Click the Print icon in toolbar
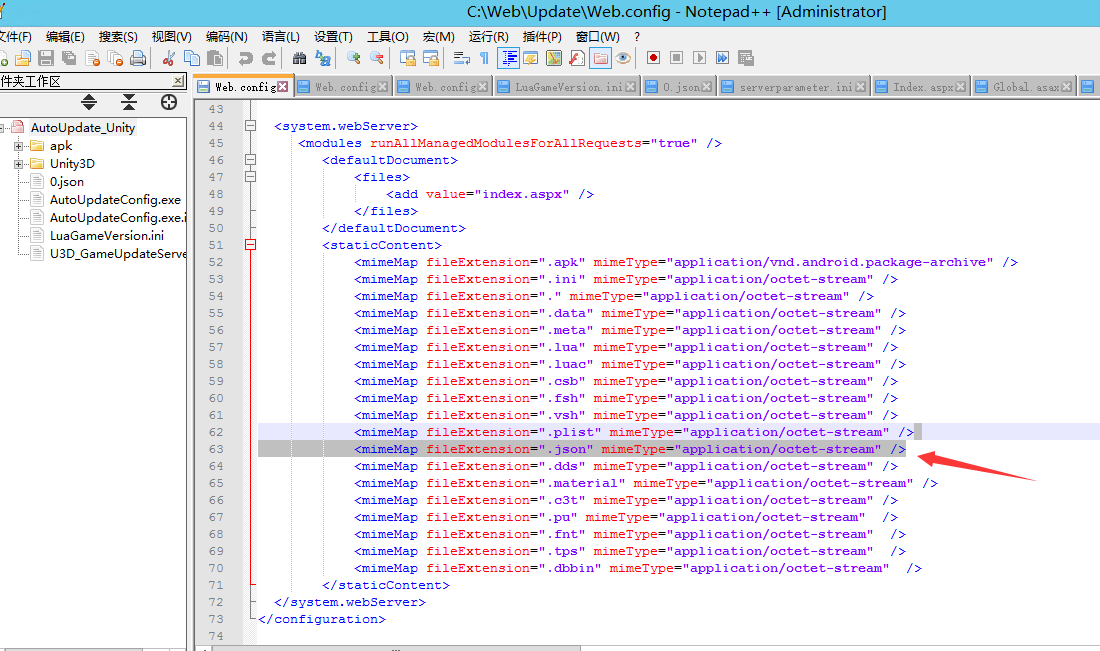 tap(138, 58)
